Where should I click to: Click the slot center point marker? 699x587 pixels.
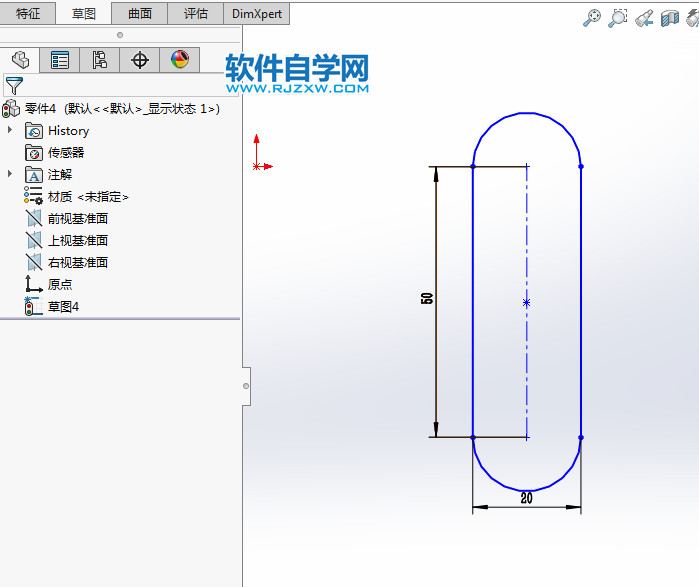526,303
